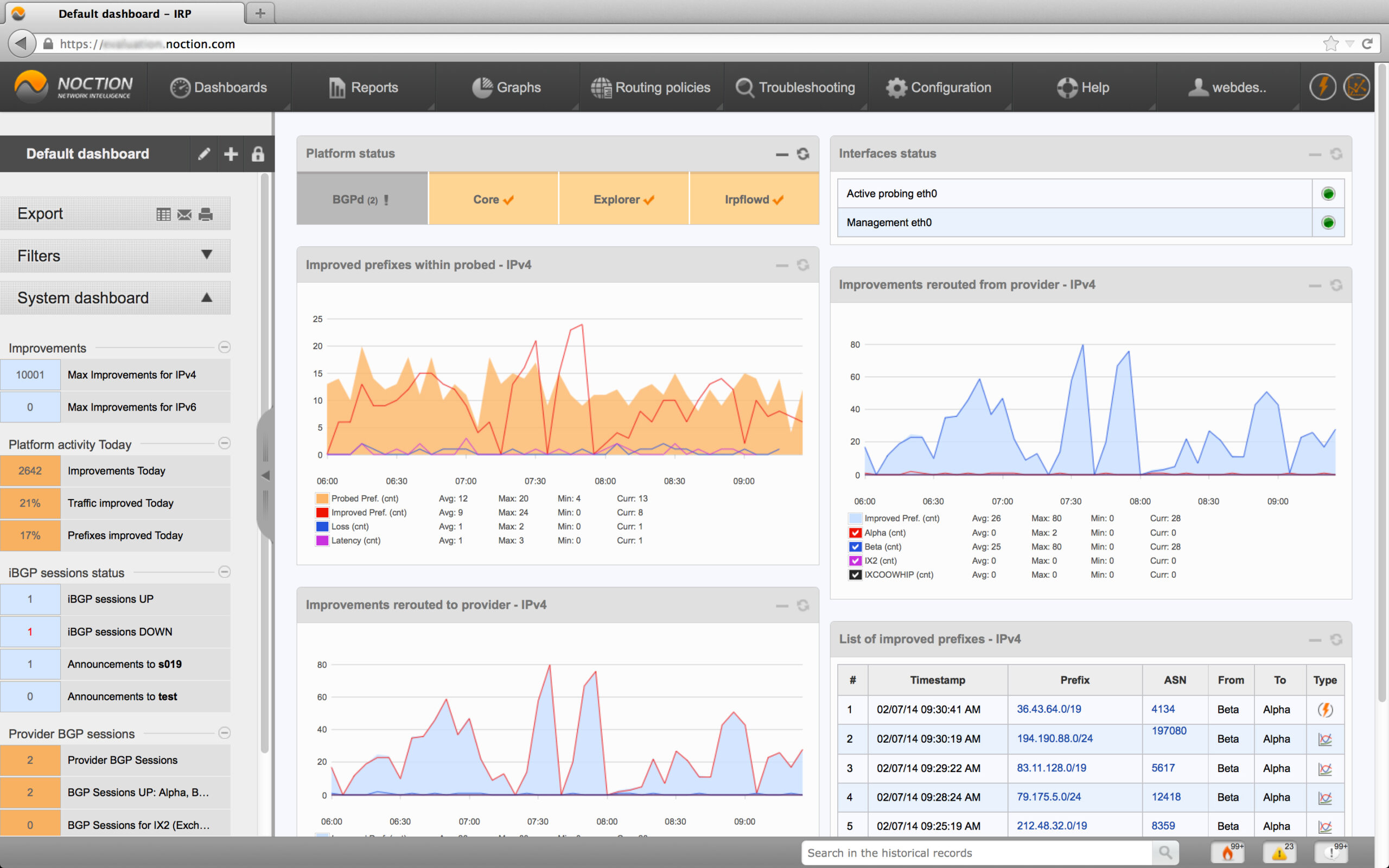
Task: Refresh the Platform status widget
Action: coord(802,154)
